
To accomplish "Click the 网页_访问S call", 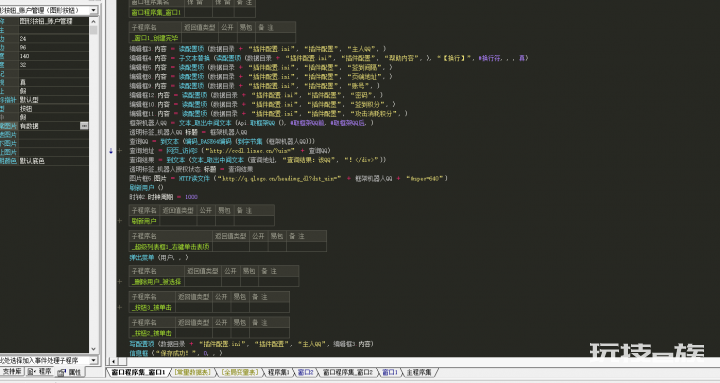I will 181,151.
